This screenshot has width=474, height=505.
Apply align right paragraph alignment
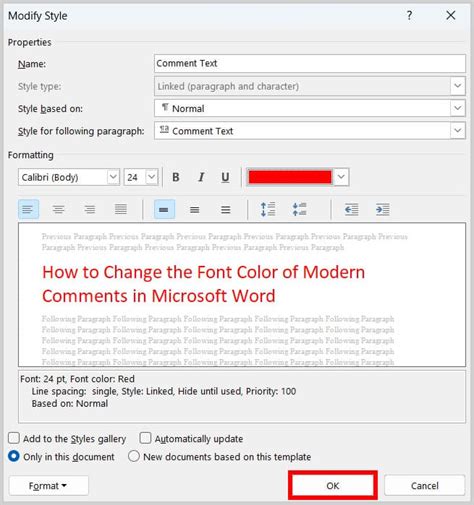[x=90, y=209]
